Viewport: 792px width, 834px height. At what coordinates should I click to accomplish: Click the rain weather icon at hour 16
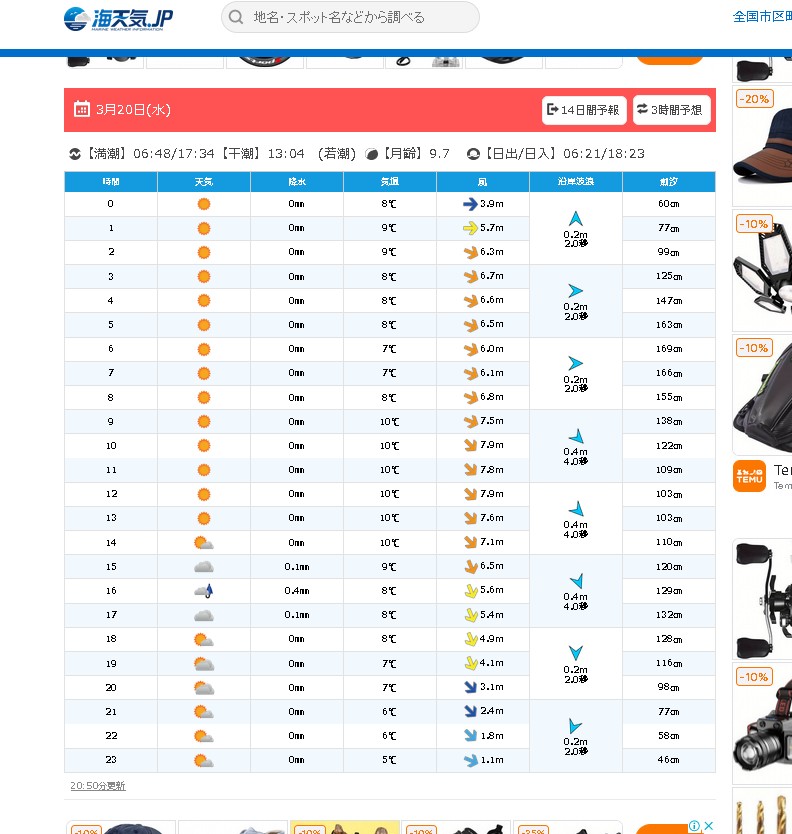[x=204, y=590]
